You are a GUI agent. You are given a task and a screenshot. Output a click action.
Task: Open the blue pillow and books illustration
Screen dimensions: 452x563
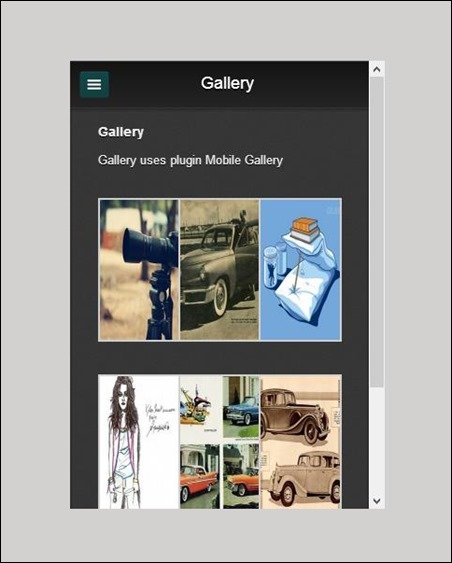coord(300,270)
